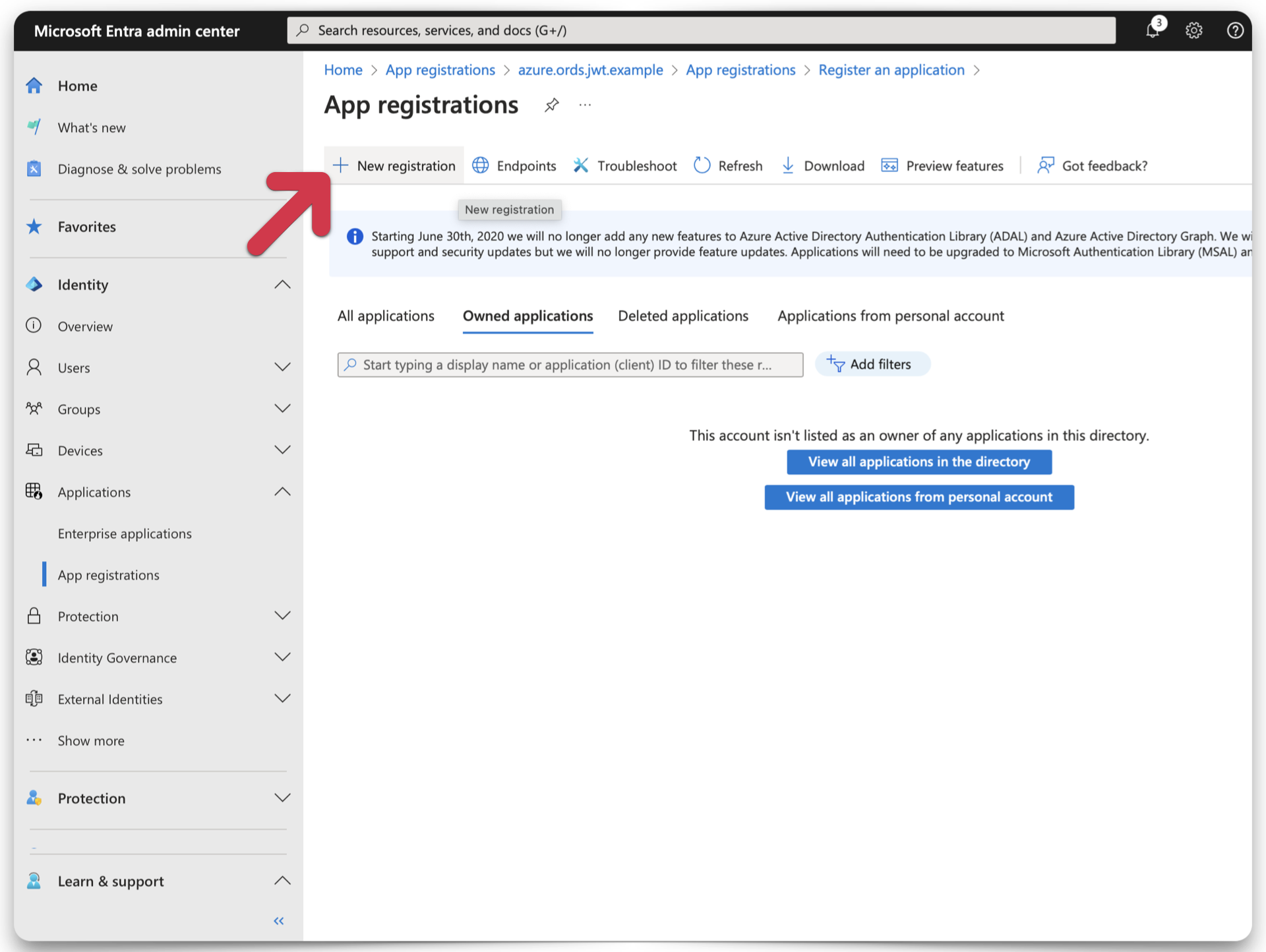Collapse the Identity section
This screenshot has height=952, width=1266.
click(x=282, y=284)
